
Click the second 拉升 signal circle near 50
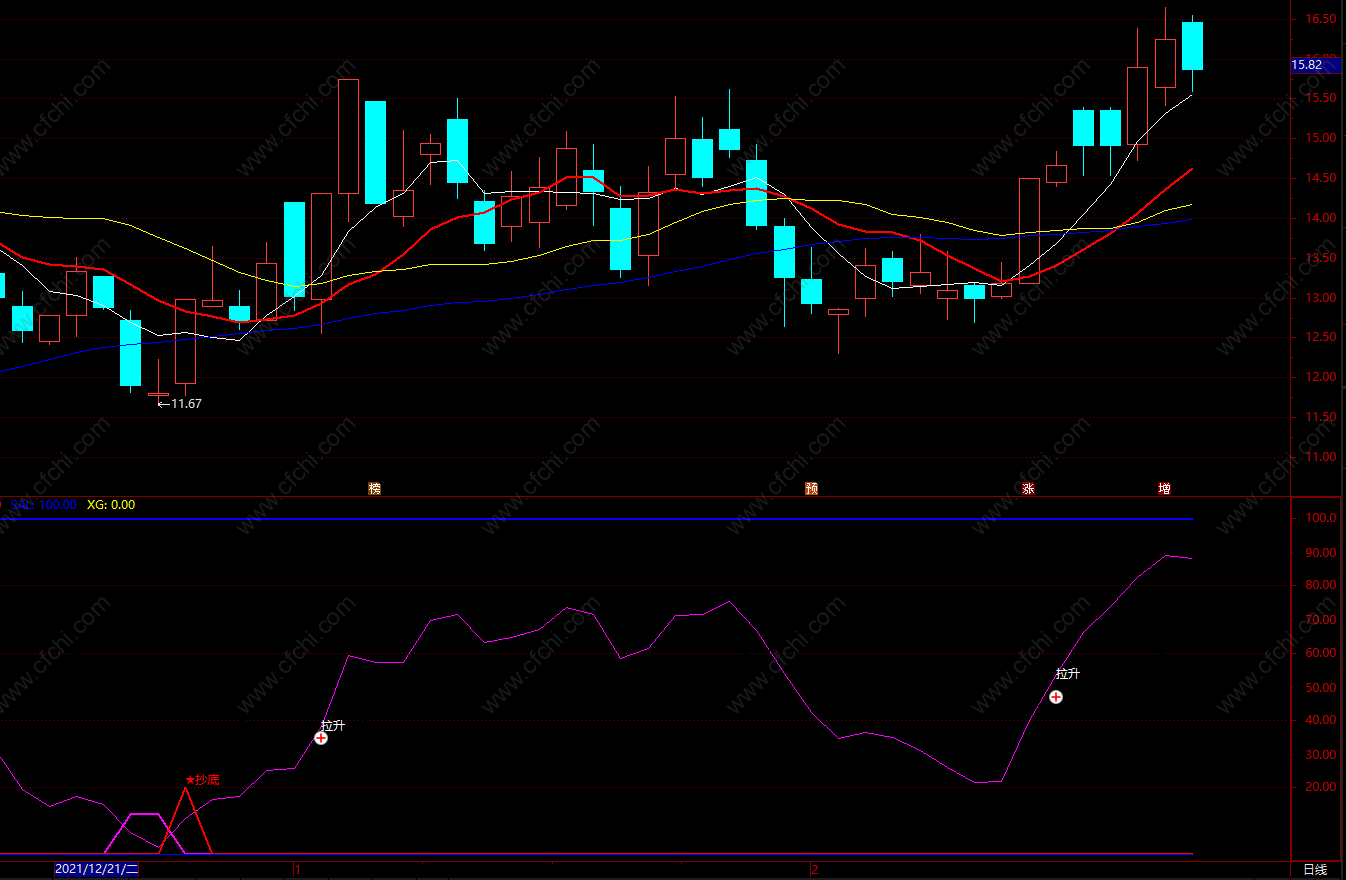point(1056,697)
